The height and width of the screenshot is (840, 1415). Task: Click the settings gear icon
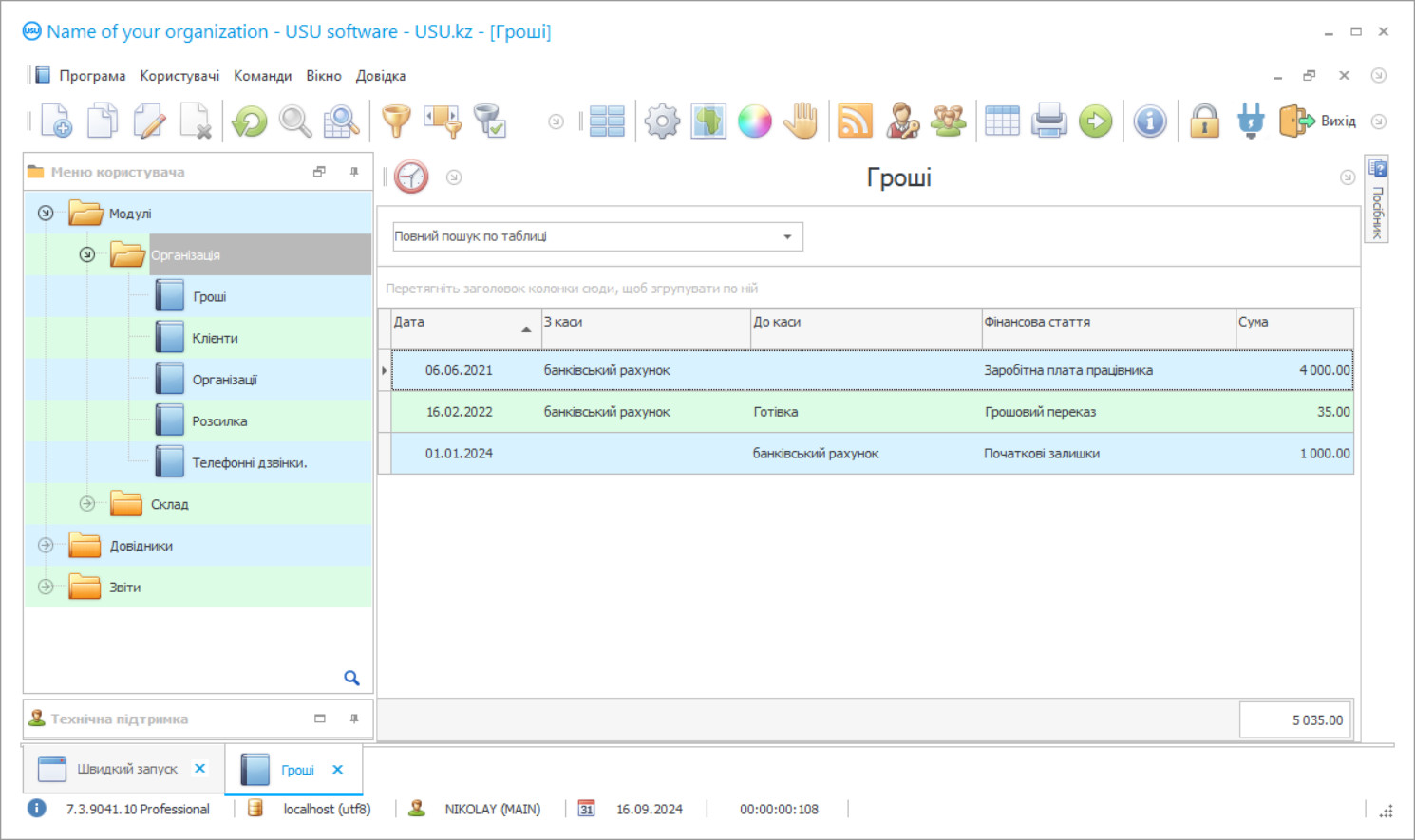[662, 121]
